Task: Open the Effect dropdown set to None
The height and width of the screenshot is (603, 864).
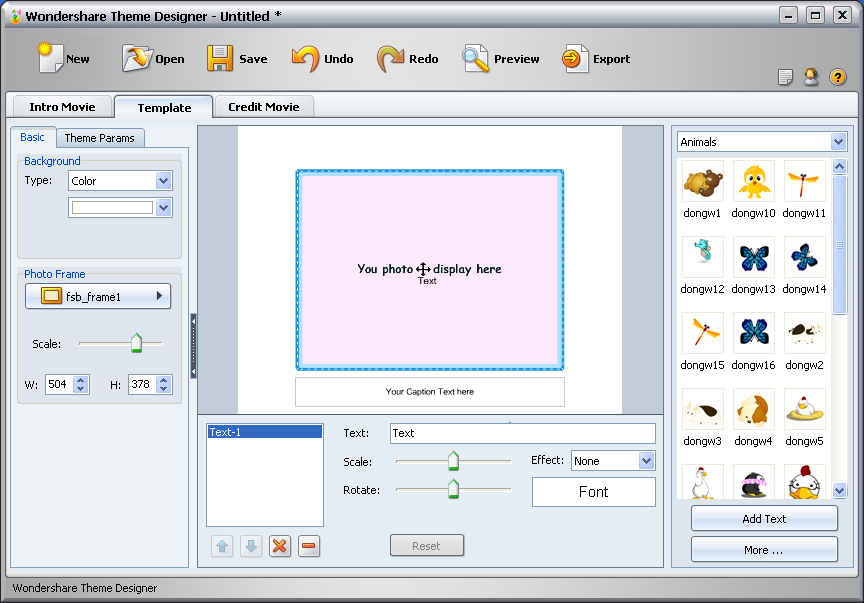Action: [646, 461]
